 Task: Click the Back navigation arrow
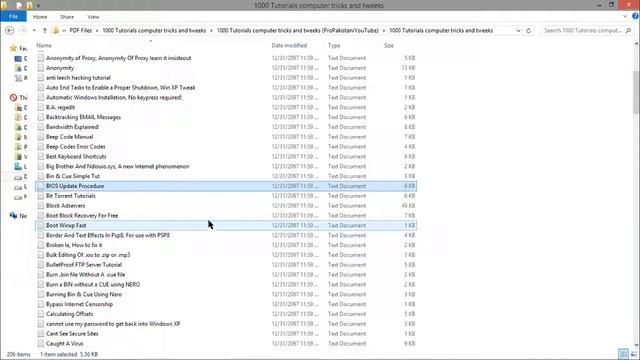pyautogui.click(x=9, y=31)
